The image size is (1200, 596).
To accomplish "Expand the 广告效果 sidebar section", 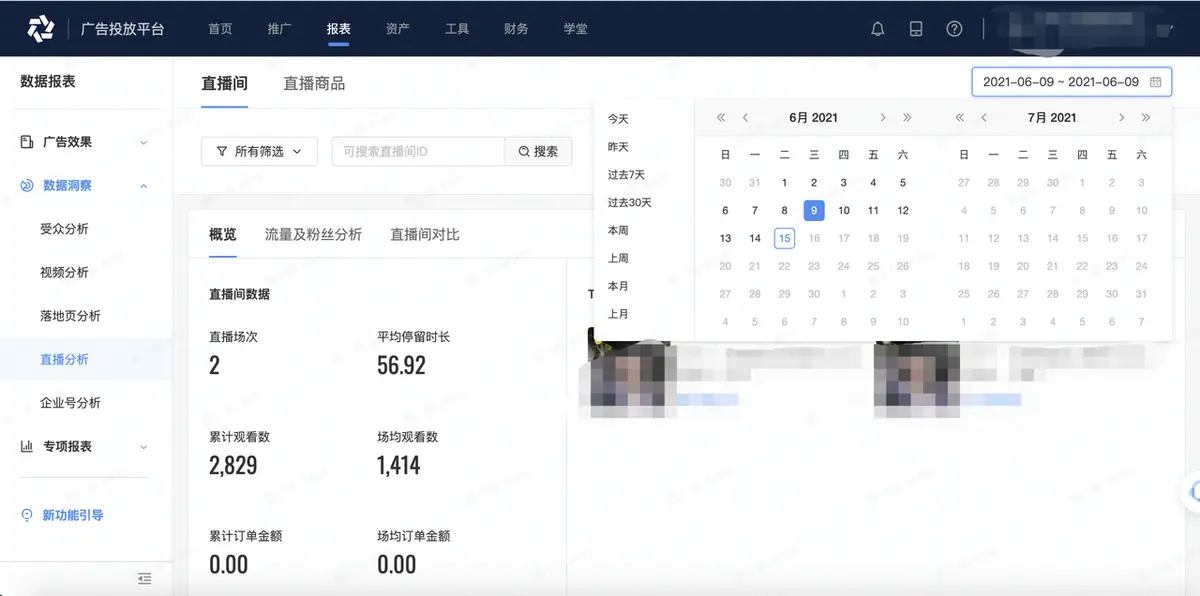I will 143,143.
